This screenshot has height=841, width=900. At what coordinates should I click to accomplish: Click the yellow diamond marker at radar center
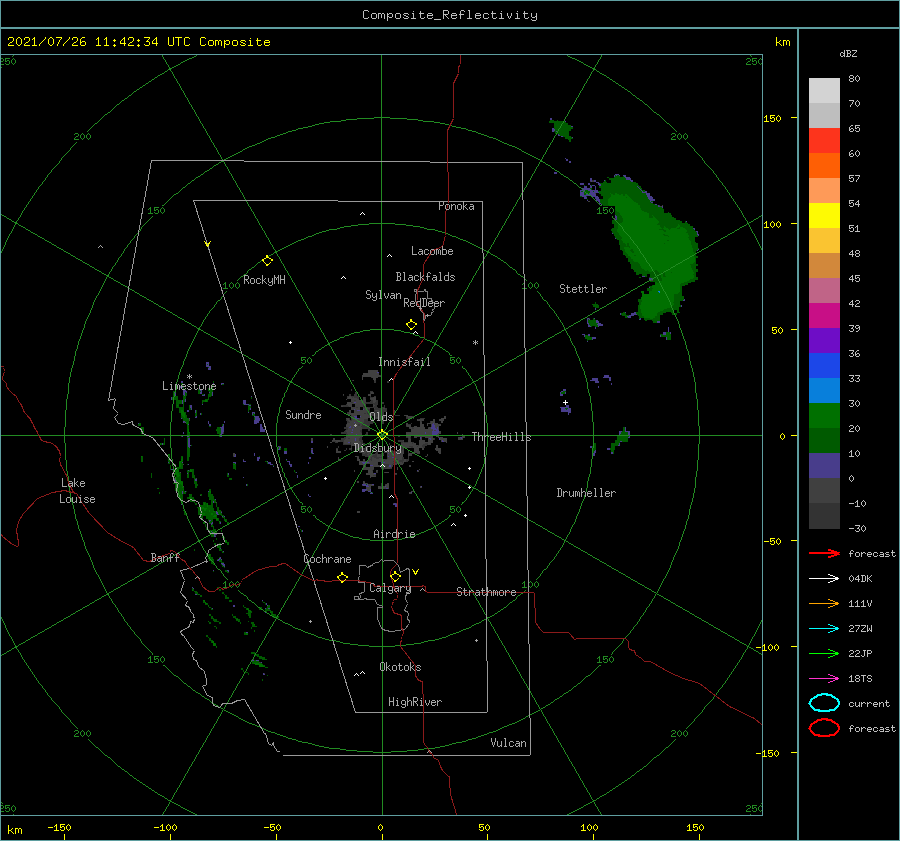[x=382, y=435]
